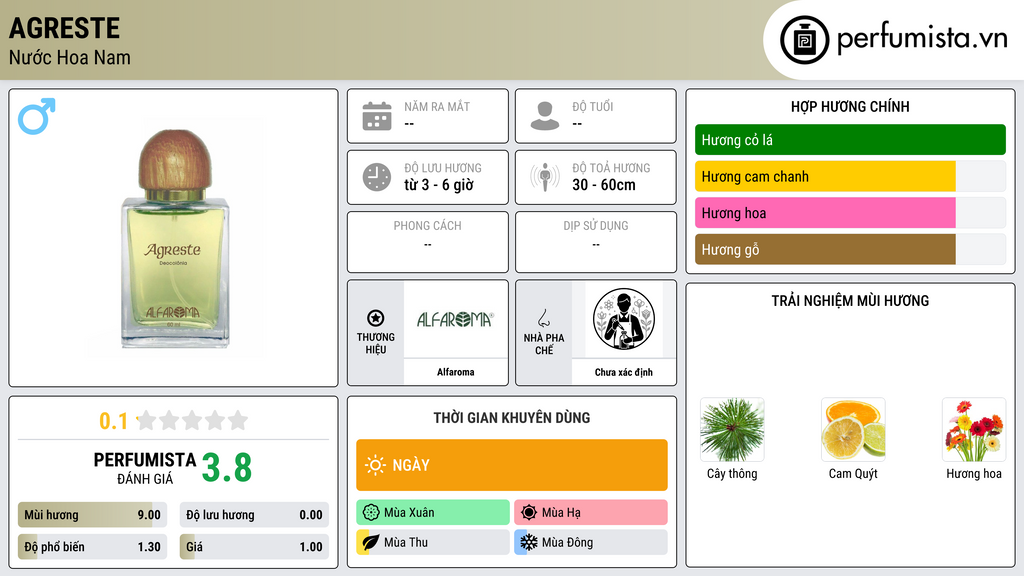Open the Alfaroma brand name link

pos(455,372)
